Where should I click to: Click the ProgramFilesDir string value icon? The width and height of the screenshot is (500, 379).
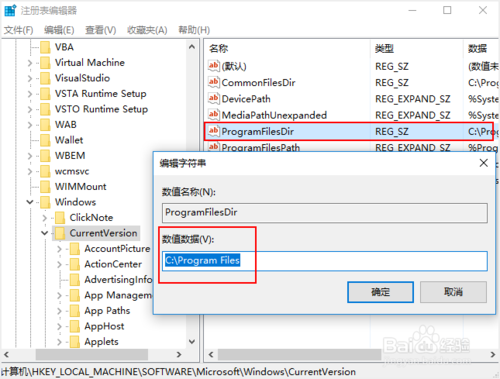pyautogui.click(x=214, y=131)
